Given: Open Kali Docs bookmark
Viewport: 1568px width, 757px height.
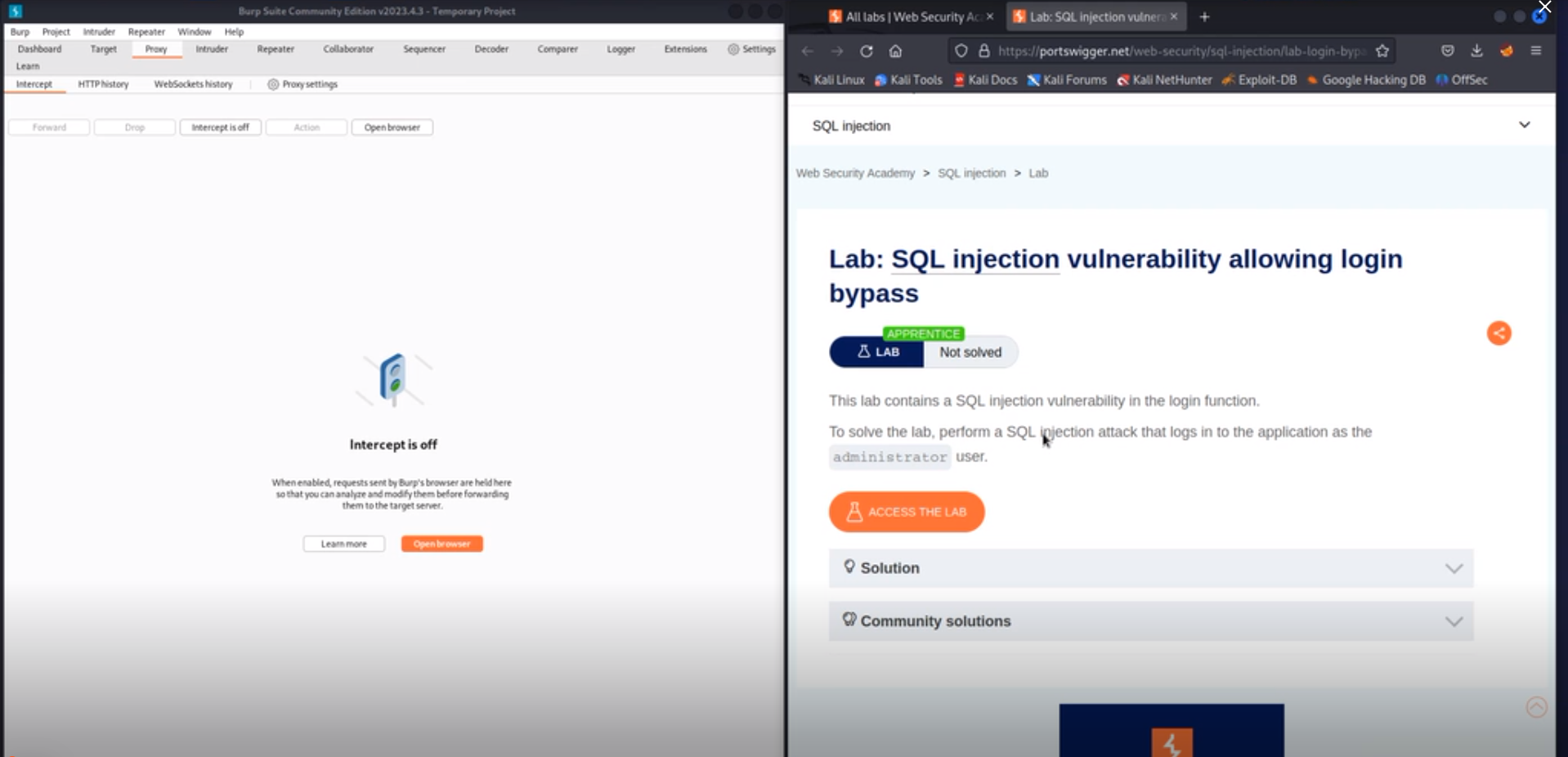Looking at the screenshot, I should click(985, 80).
